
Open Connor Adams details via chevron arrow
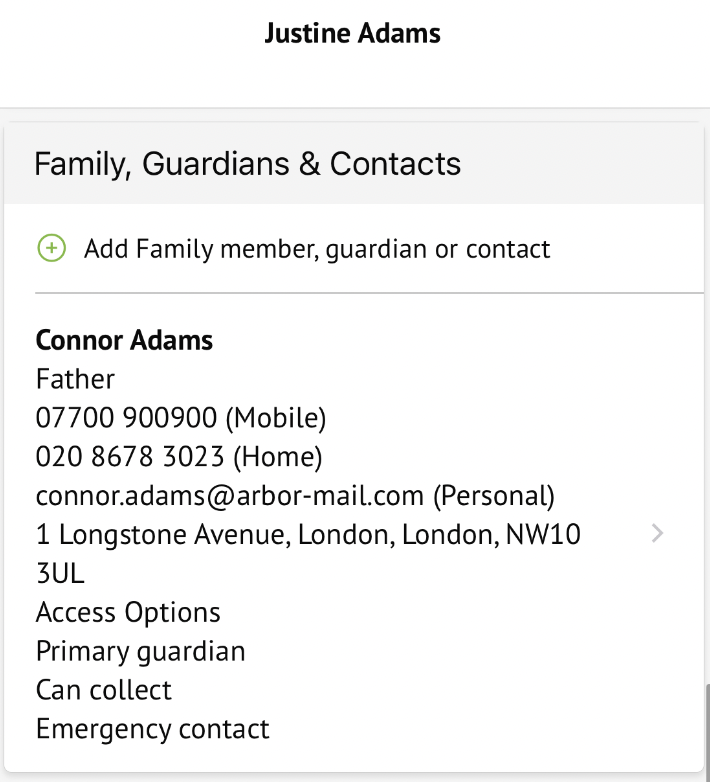coord(657,534)
